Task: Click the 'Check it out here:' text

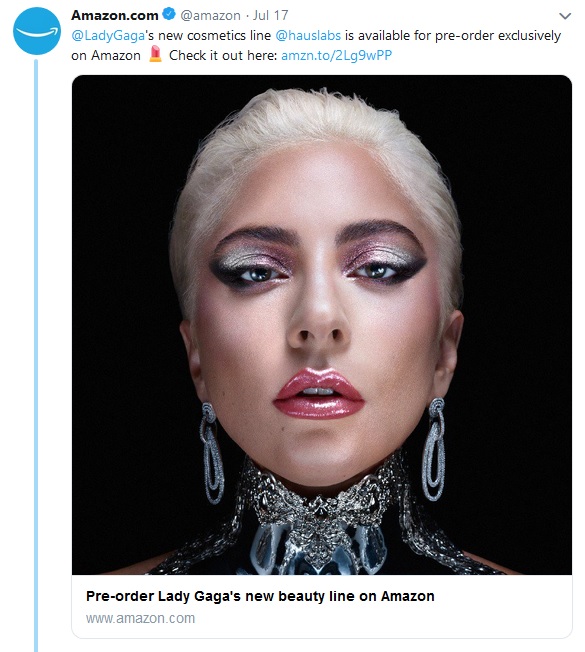Action: pos(223,55)
